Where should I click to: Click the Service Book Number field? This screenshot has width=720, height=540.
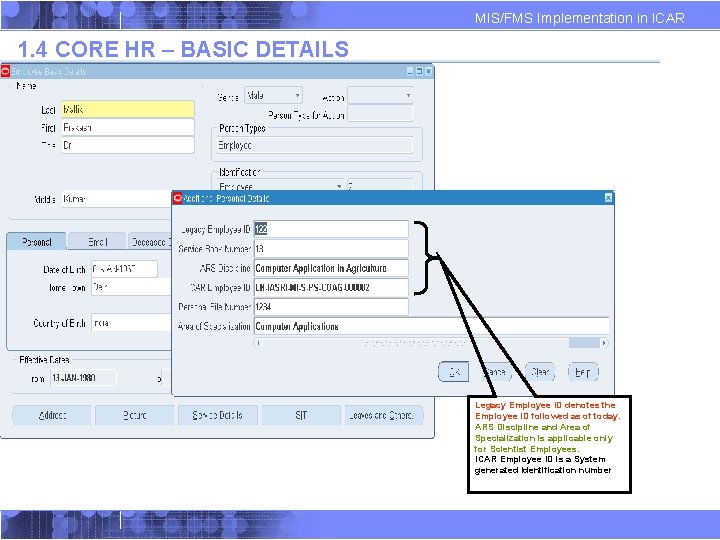coord(331,248)
